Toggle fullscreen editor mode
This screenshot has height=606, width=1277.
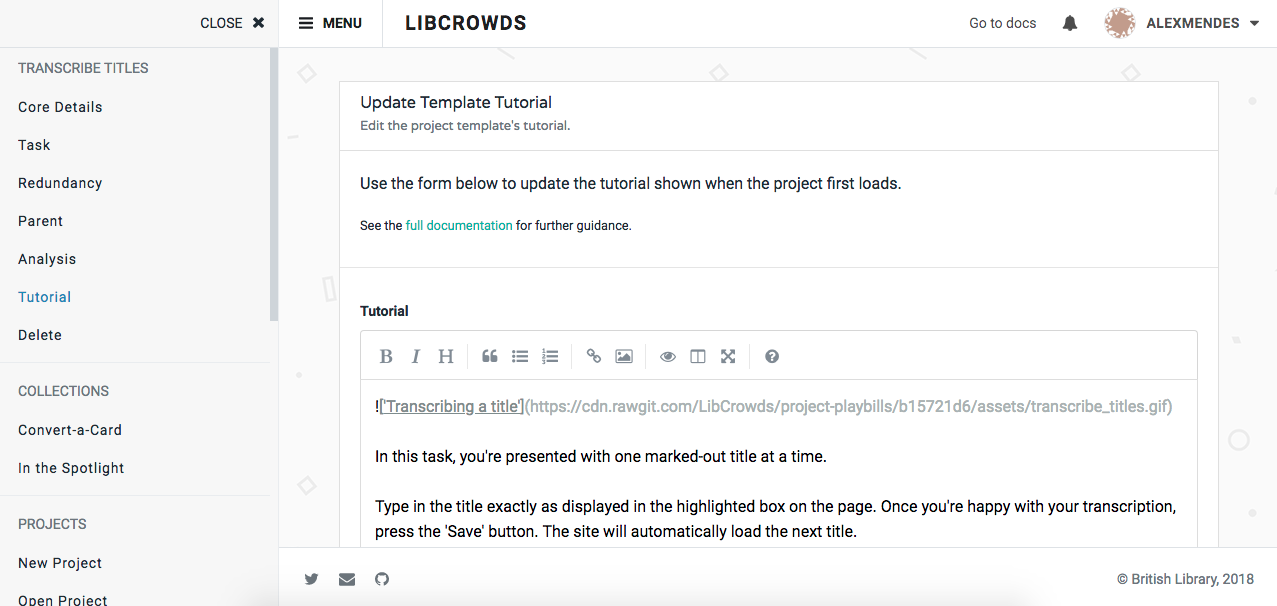point(727,356)
